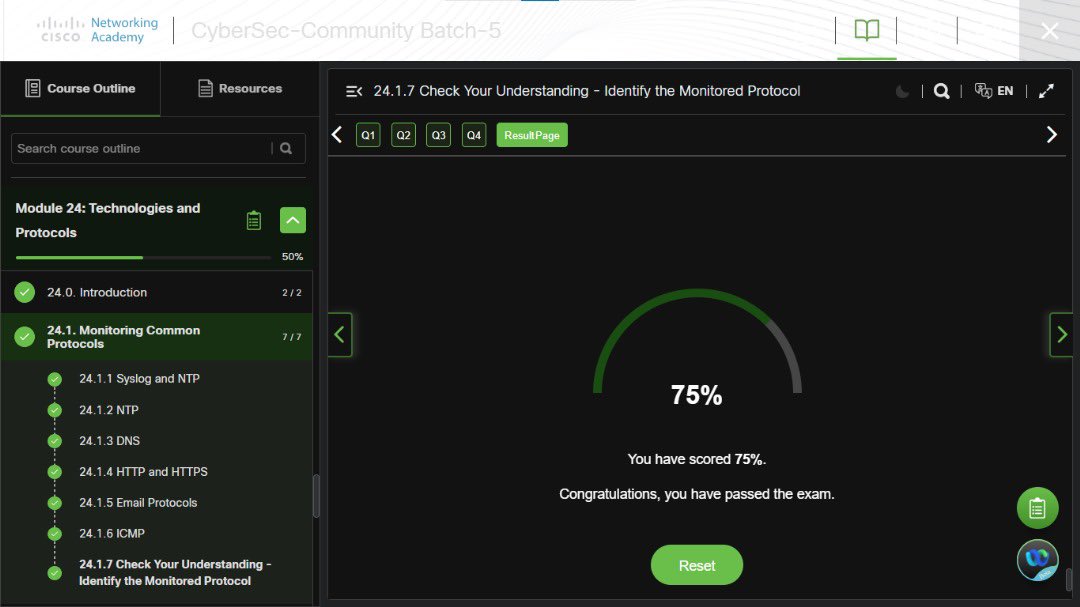Select the ResultPage tab

pyautogui.click(x=532, y=135)
